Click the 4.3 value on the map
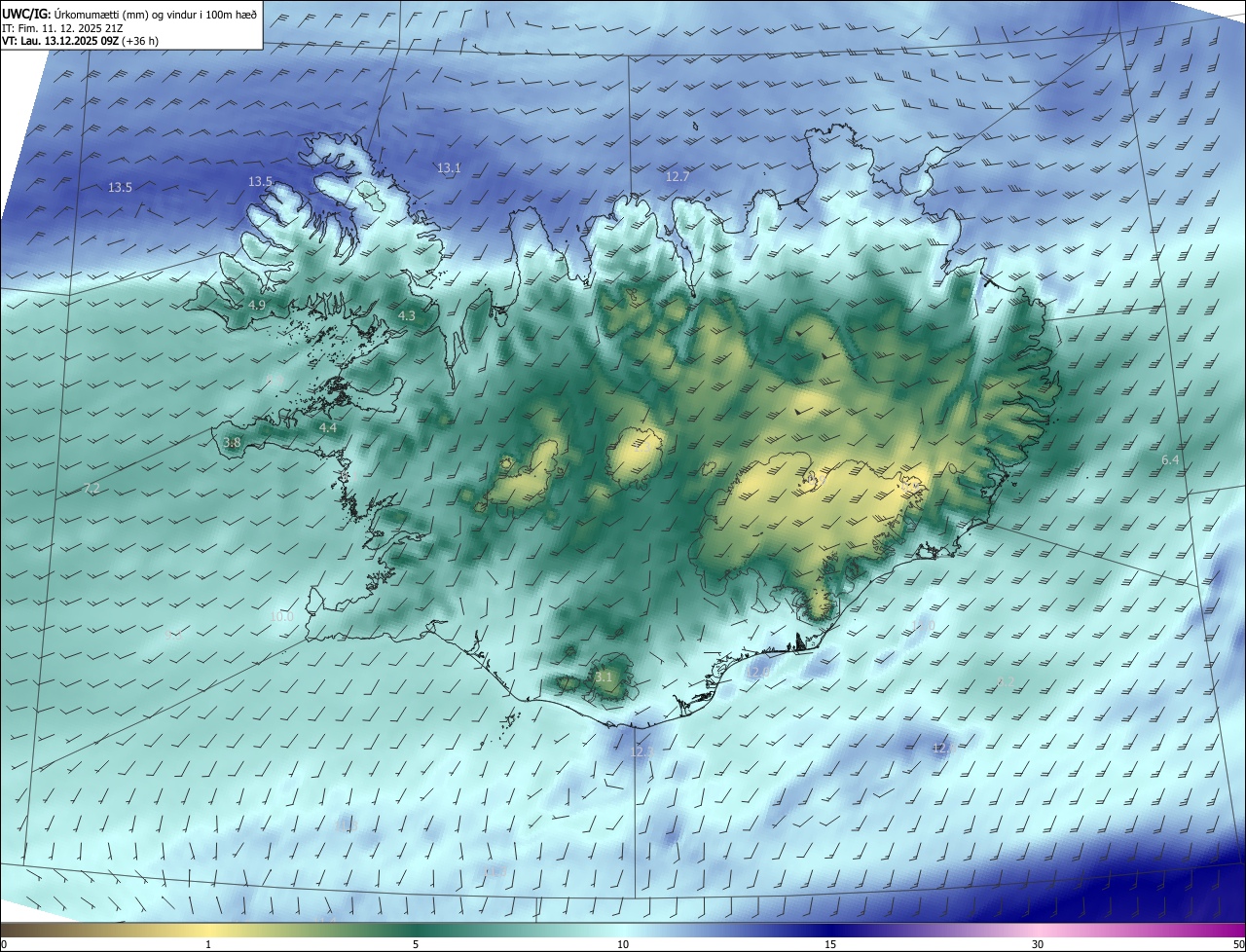Image resolution: width=1246 pixels, height=952 pixels. [x=407, y=316]
